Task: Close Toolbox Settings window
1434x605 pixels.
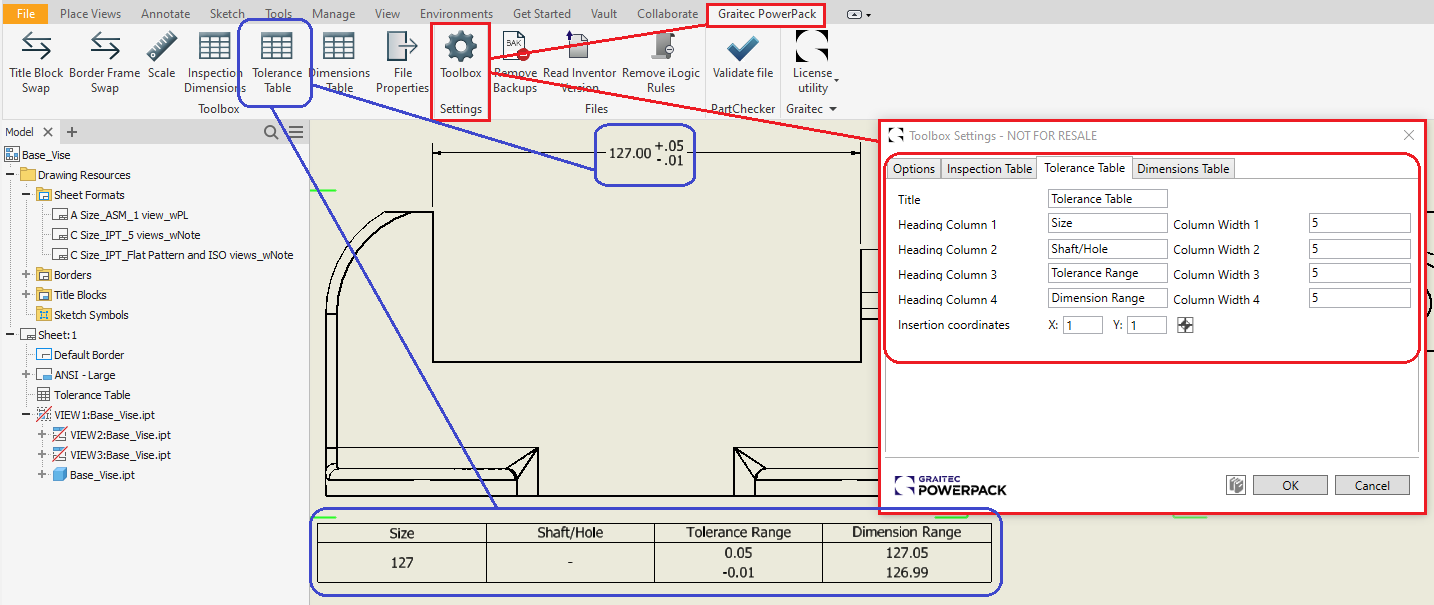Action: [x=1409, y=135]
